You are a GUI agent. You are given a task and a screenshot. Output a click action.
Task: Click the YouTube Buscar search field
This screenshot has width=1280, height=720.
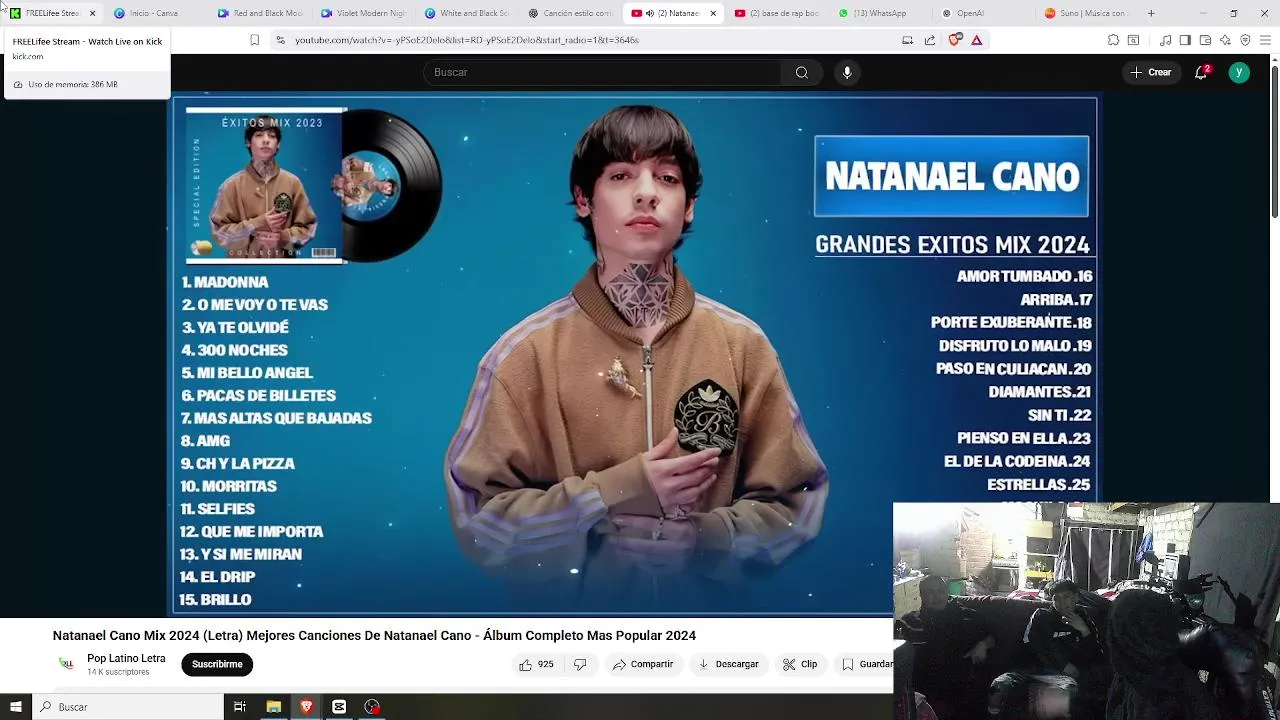click(602, 72)
